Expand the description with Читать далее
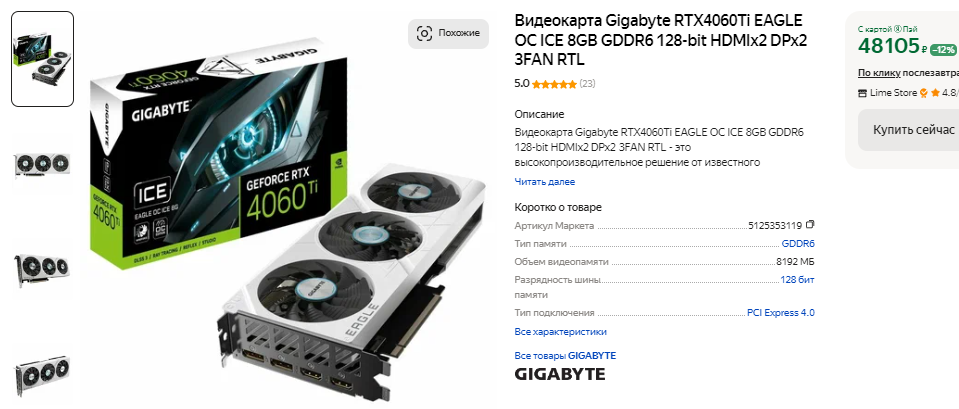 (544, 182)
